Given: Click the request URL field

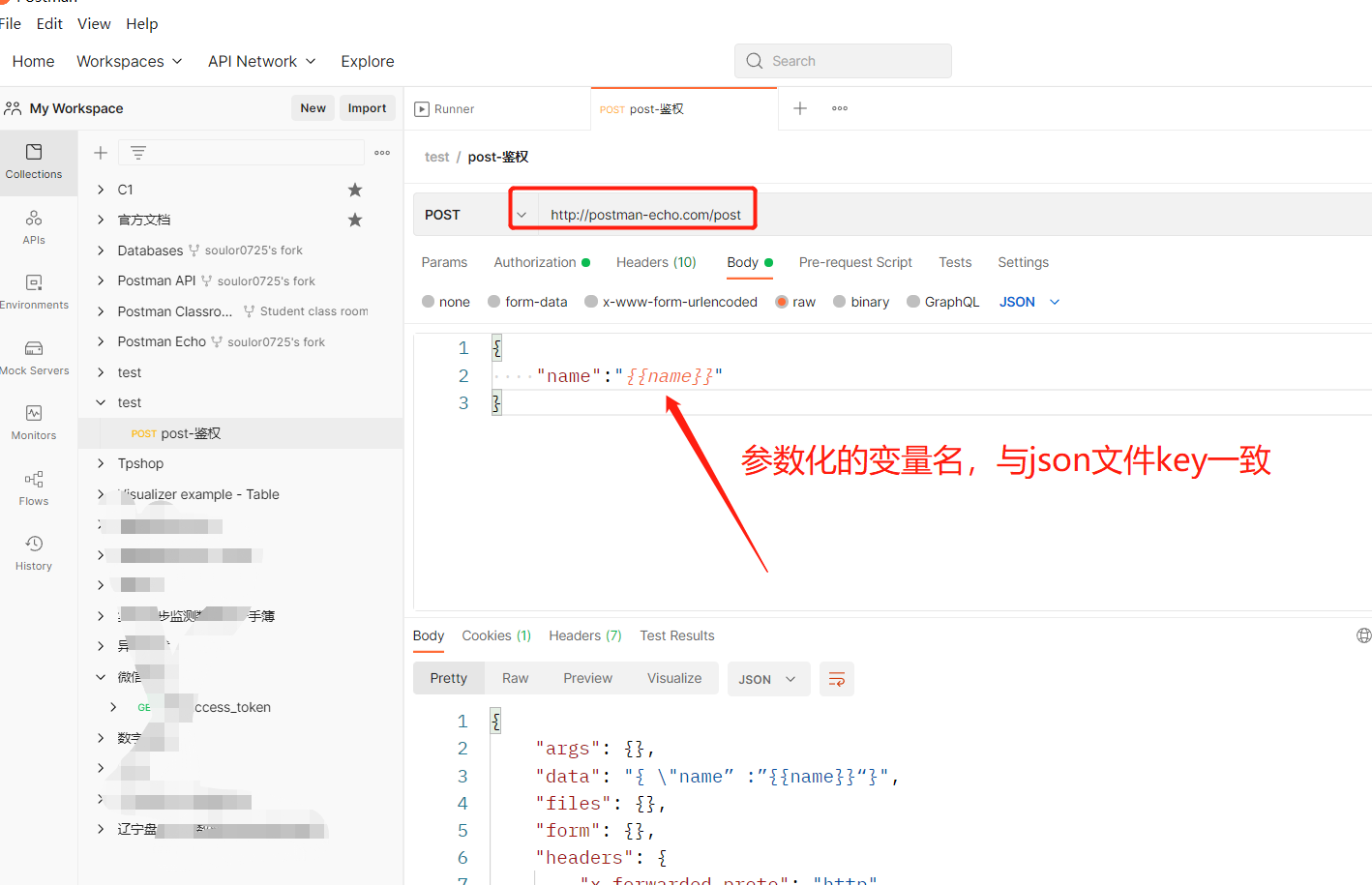Looking at the screenshot, I should 956,215.
